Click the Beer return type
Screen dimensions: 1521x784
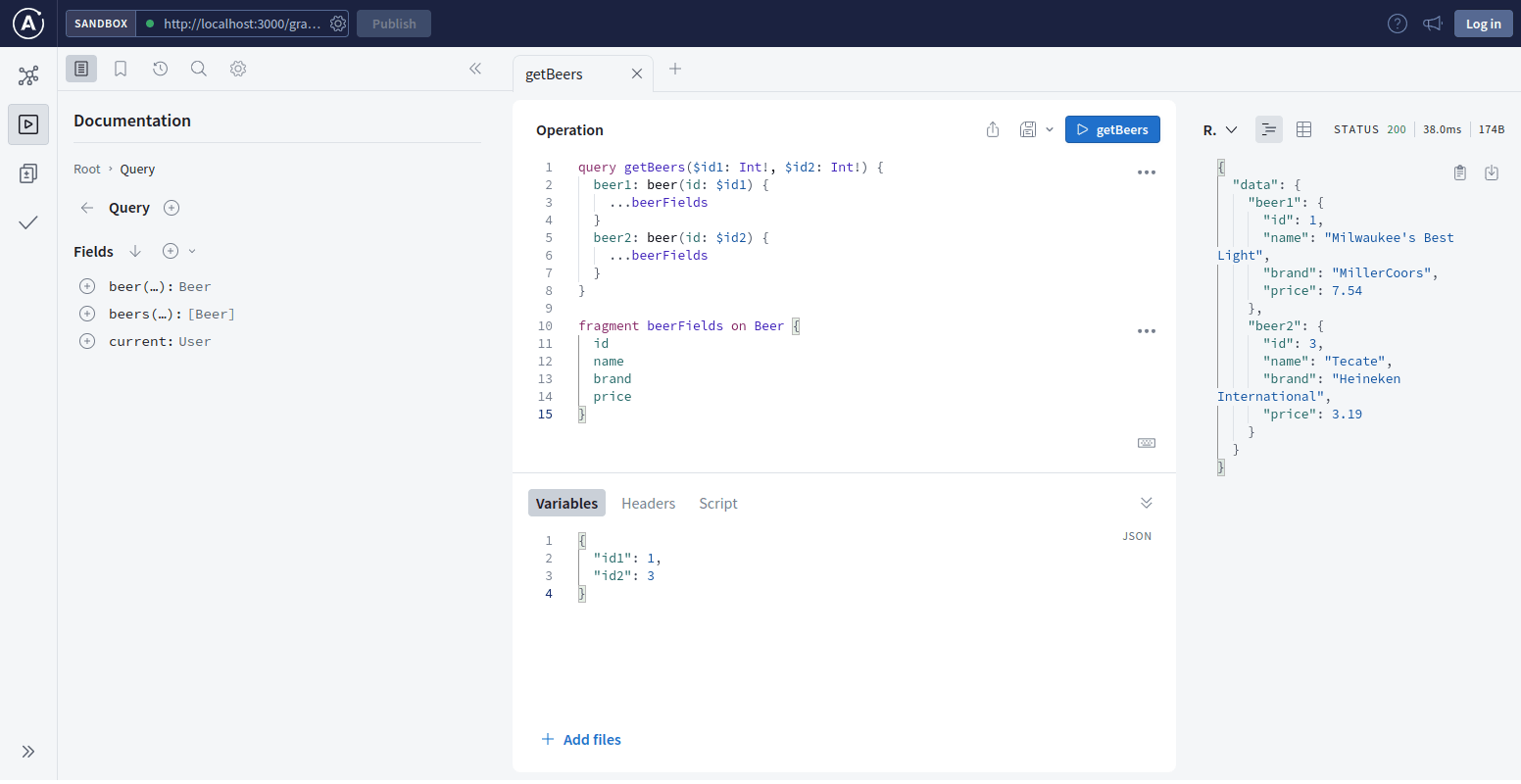point(195,286)
